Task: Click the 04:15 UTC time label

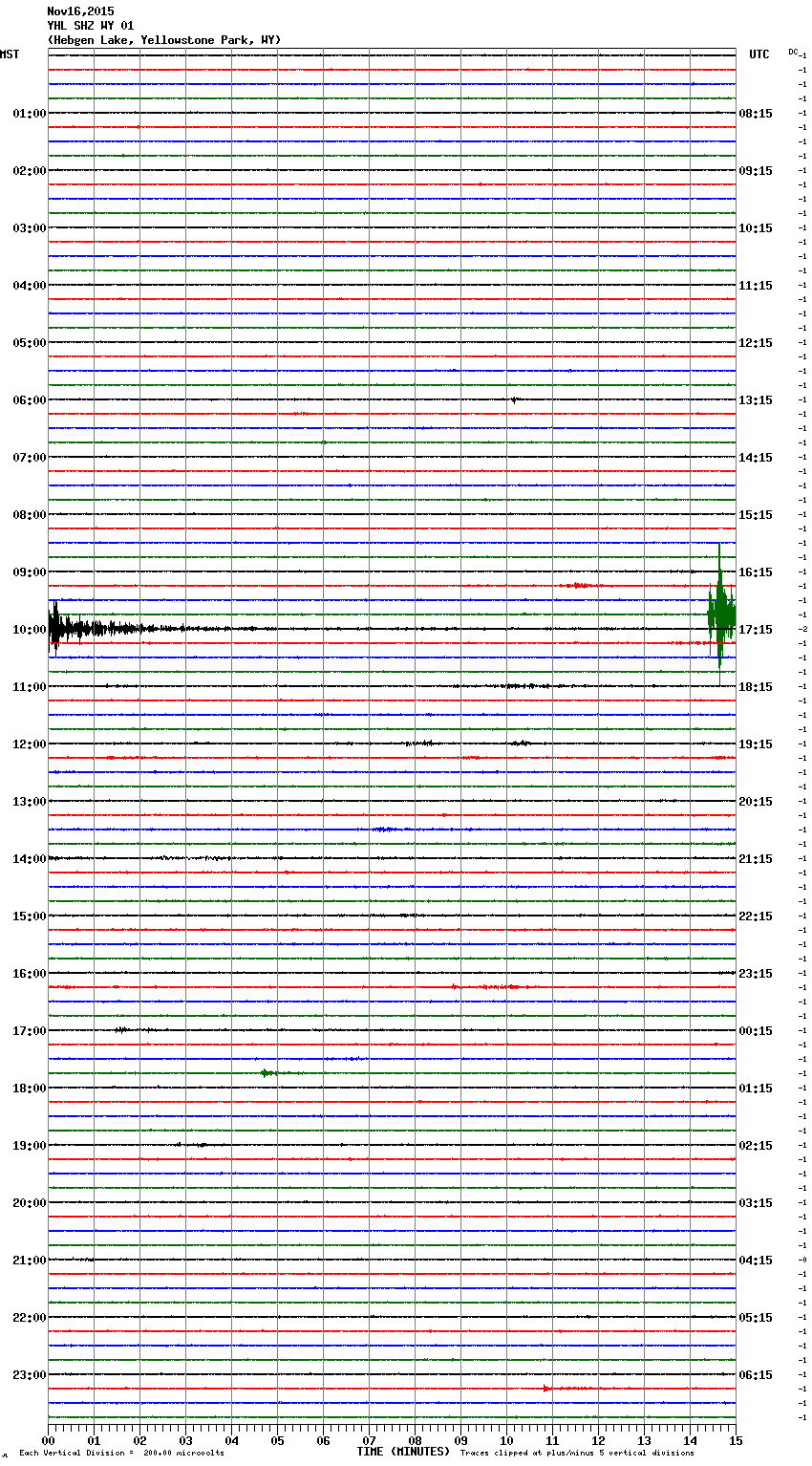Action: point(756,1261)
